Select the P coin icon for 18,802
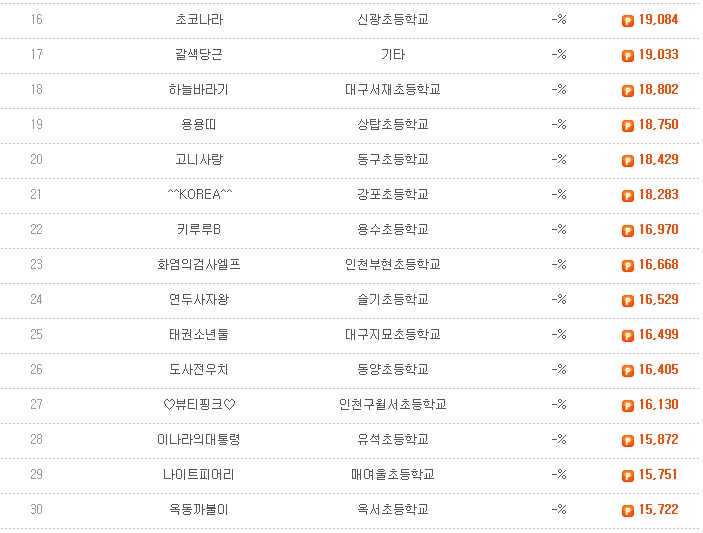Image resolution: width=703 pixels, height=533 pixels. click(x=628, y=91)
